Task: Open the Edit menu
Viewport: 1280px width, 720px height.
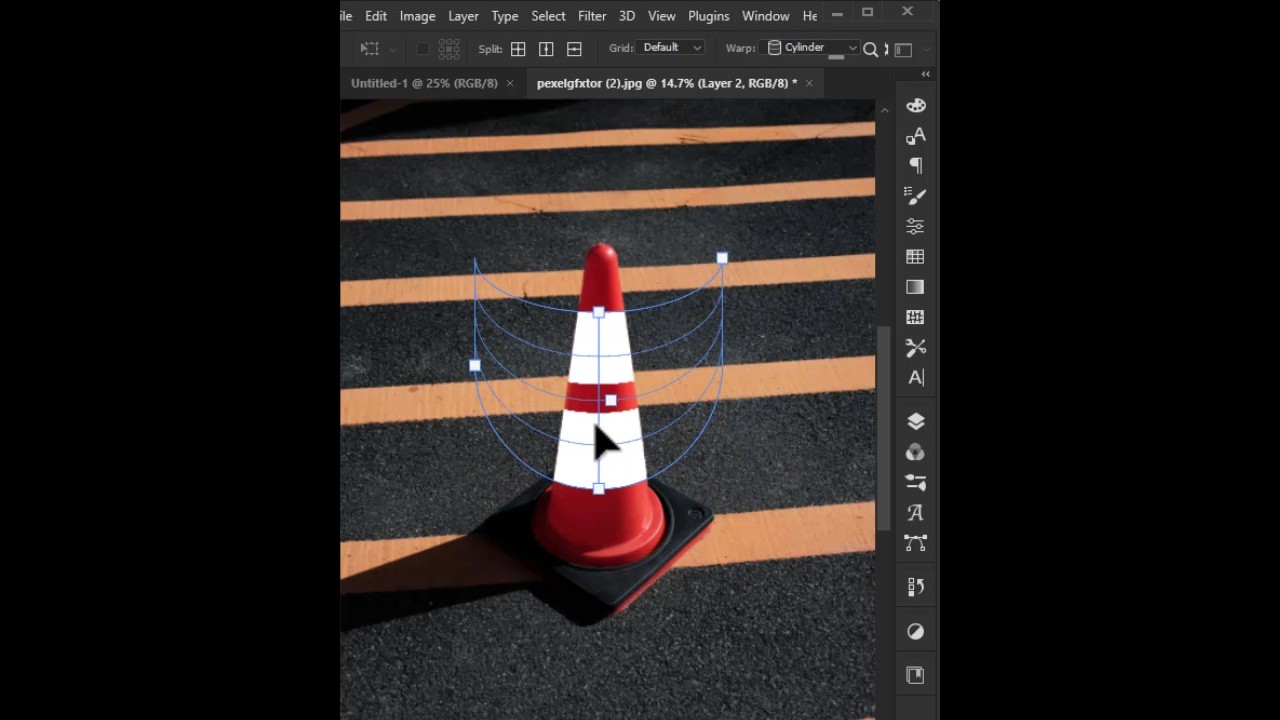Action: [376, 16]
